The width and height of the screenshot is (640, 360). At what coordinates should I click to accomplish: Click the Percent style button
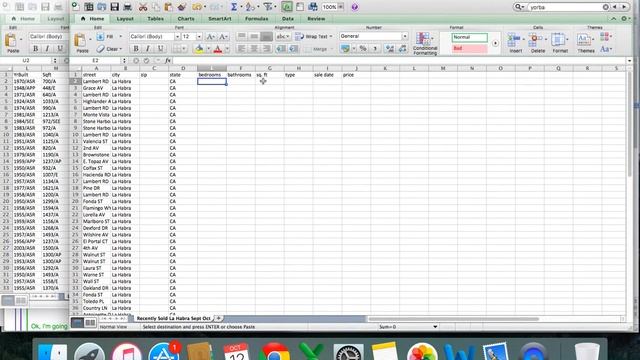tap(363, 49)
